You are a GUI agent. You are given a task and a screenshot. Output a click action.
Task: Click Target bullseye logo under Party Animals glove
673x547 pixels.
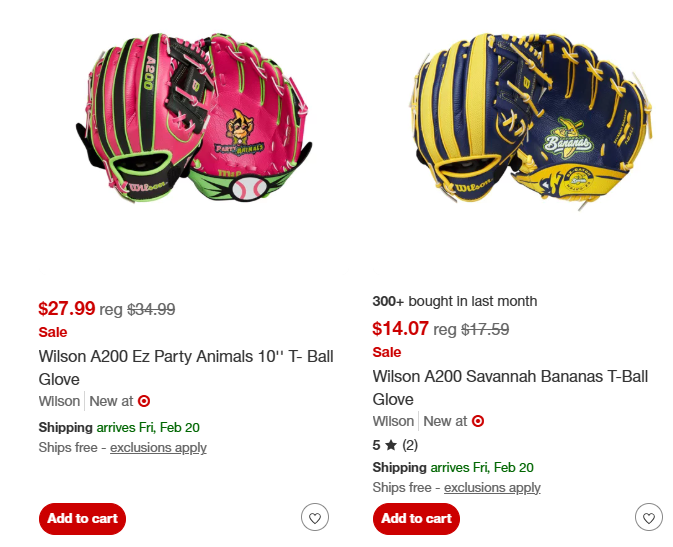click(144, 401)
